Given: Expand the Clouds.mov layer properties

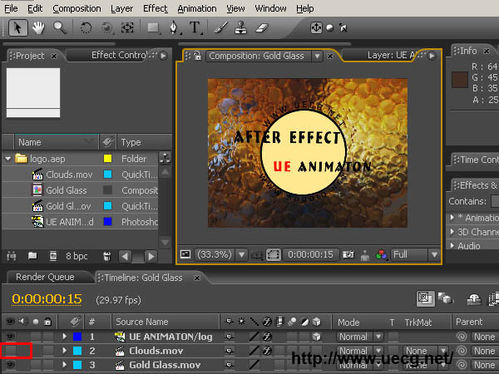Looking at the screenshot, I should 64,351.
